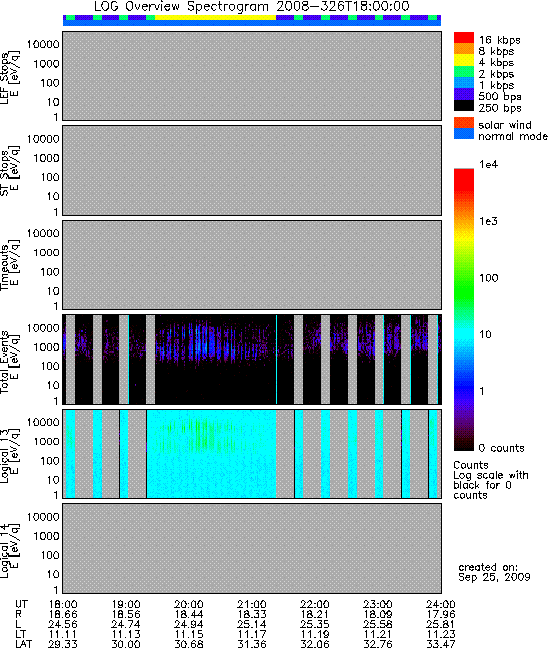Viewport: 548px width, 648px height.
Task: Click the '1e3' color scale label
Action: point(488,221)
